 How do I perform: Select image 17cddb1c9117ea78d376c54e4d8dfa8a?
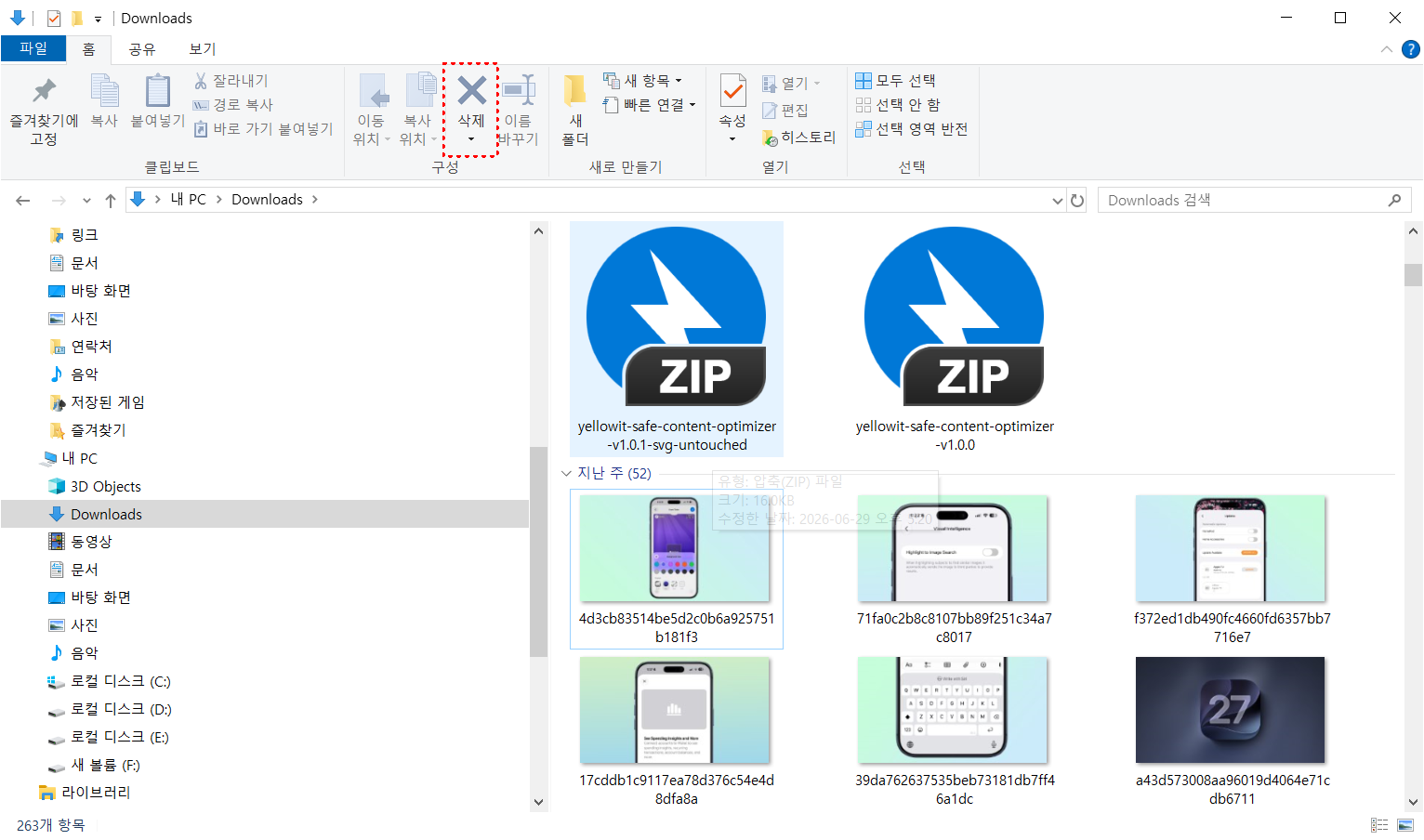[x=677, y=731]
